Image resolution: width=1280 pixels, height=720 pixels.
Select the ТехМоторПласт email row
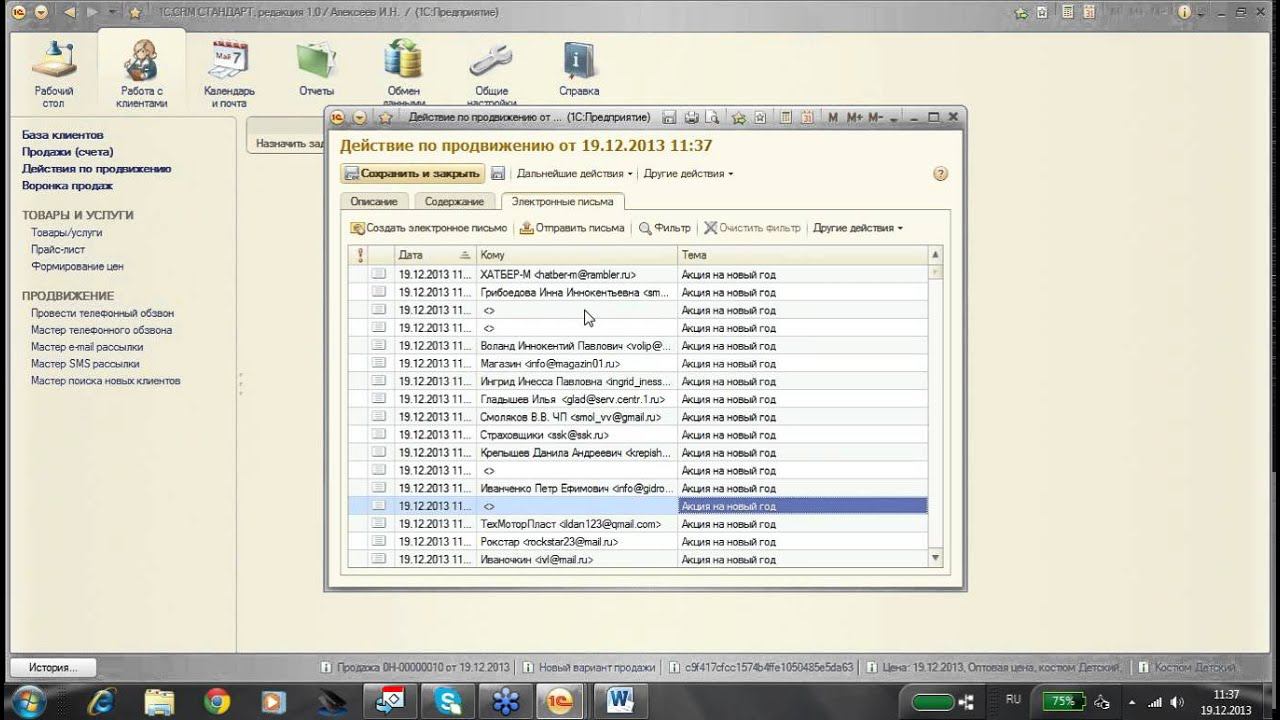click(638, 524)
